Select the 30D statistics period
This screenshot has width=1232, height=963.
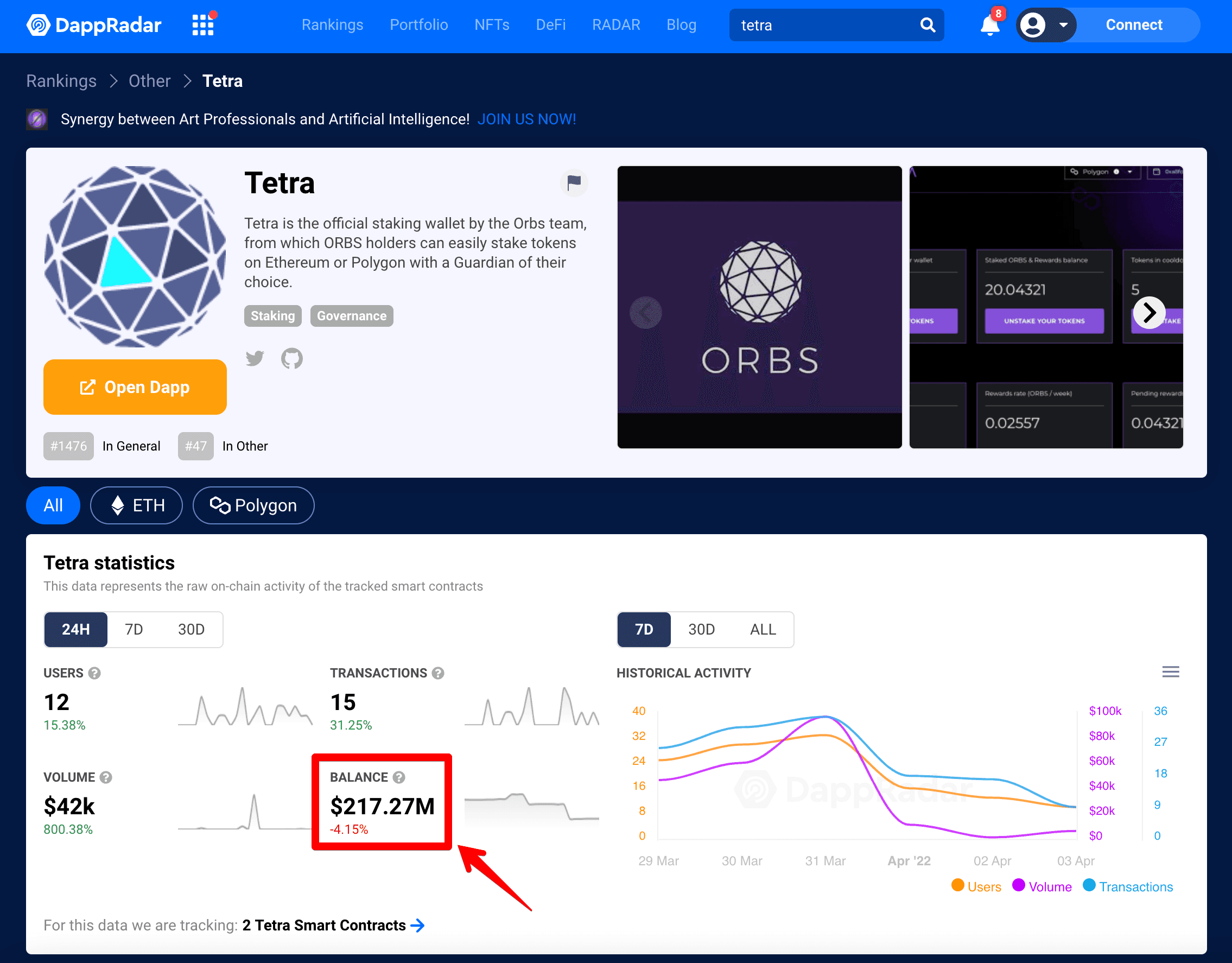click(191, 630)
